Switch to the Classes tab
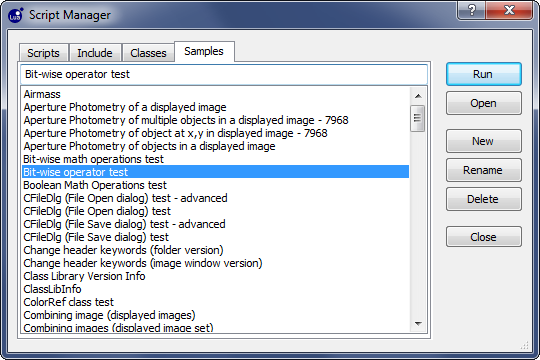540x360 pixels. [x=148, y=53]
